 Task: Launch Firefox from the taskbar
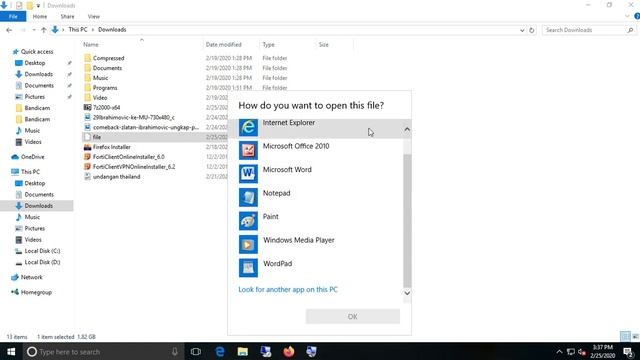289,351
